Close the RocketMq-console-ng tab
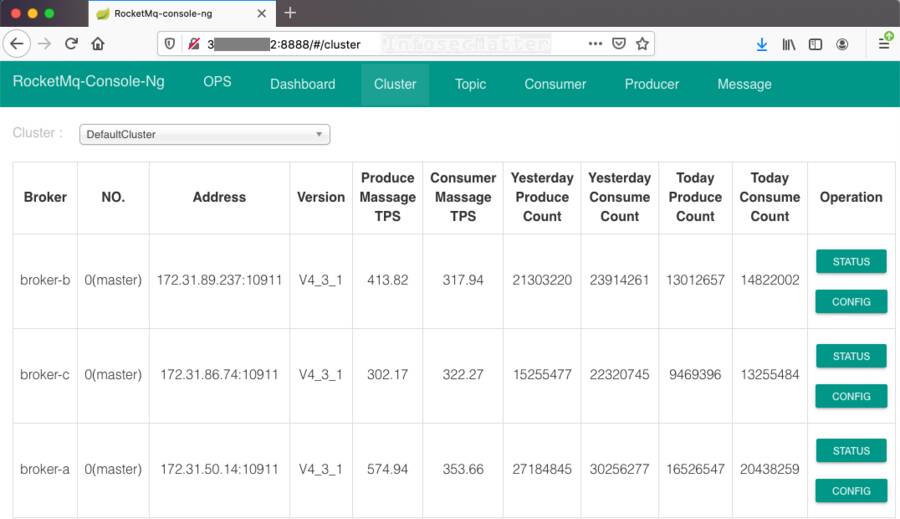The height and width of the screenshot is (519, 900). coord(262,13)
